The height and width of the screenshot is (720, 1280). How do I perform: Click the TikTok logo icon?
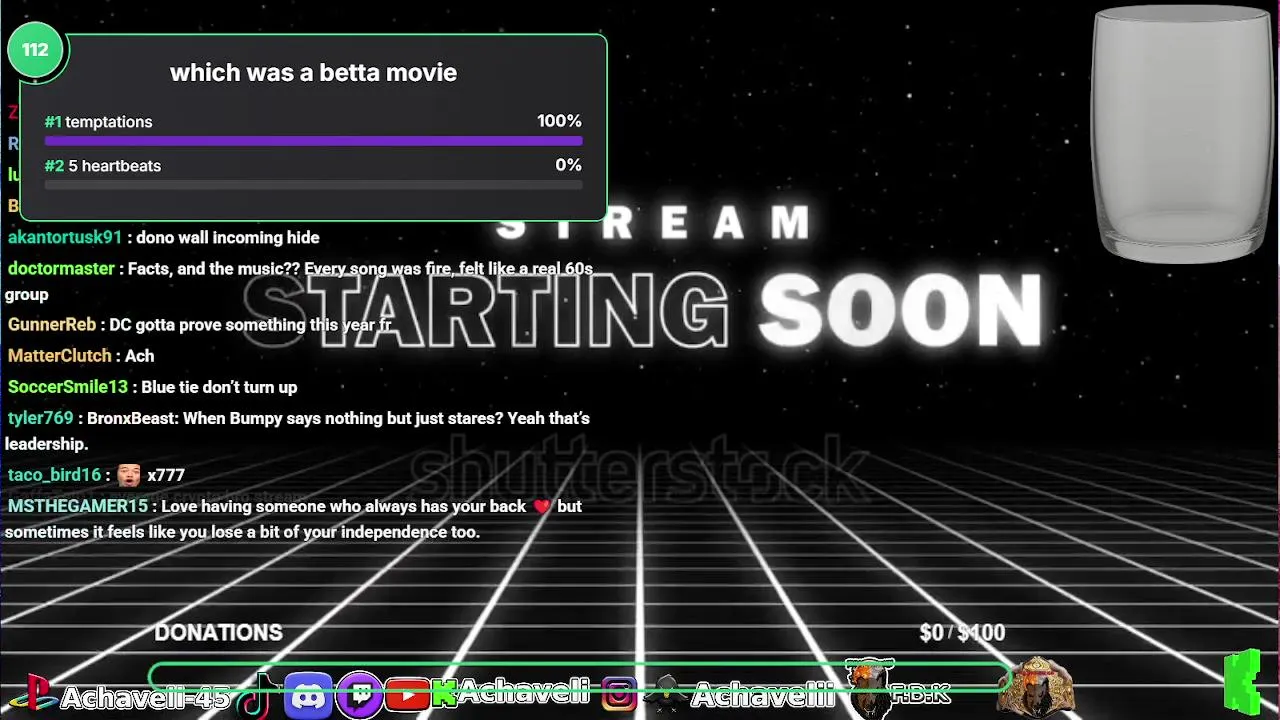coord(258,696)
